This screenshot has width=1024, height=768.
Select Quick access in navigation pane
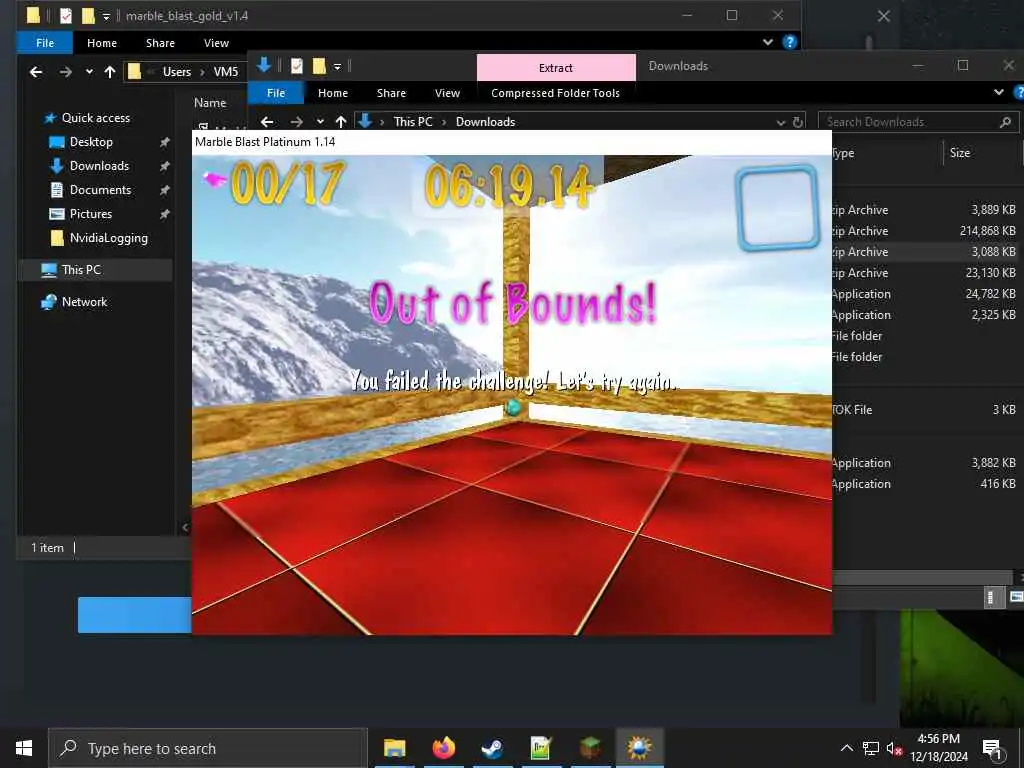pos(96,118)
